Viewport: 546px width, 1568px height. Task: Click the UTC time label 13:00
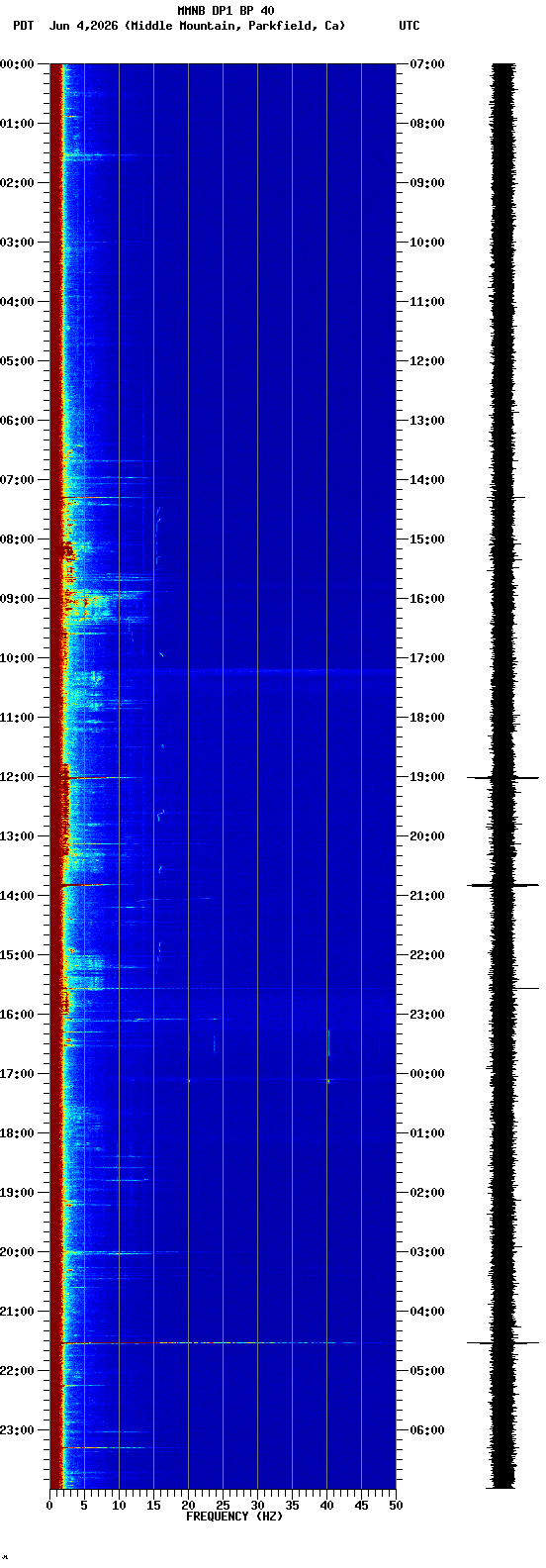pos(427,421)
